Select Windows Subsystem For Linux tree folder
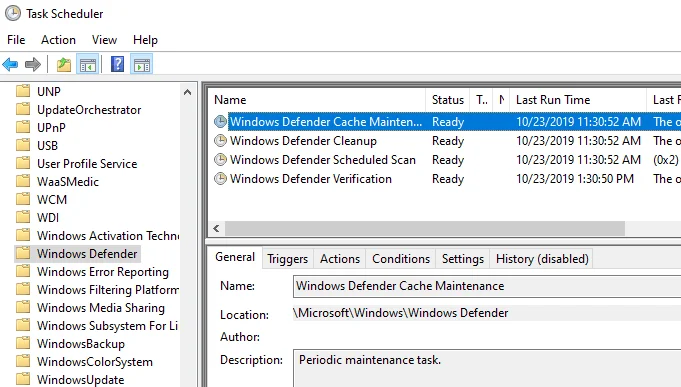The width and height of the screenshot is (681, 387). [107, 325]
